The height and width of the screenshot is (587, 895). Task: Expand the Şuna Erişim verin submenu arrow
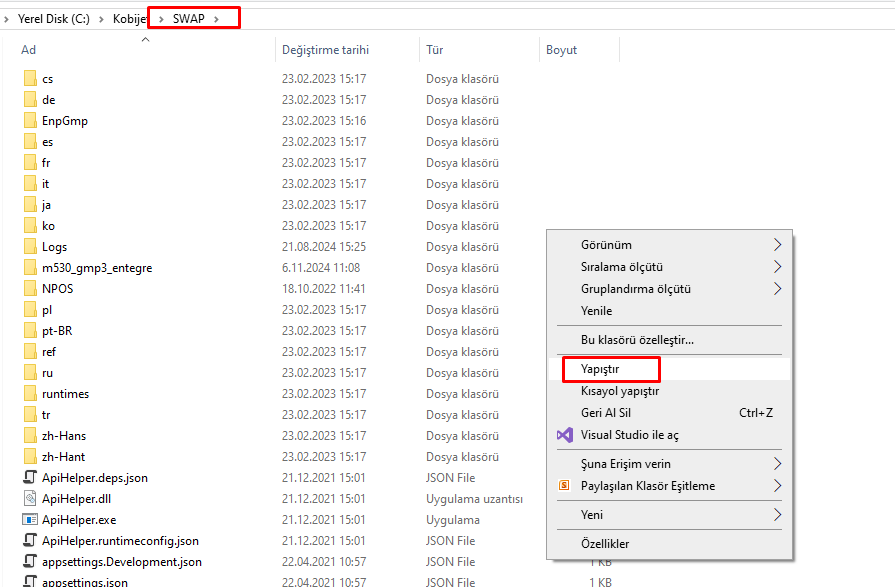point(777,464)
